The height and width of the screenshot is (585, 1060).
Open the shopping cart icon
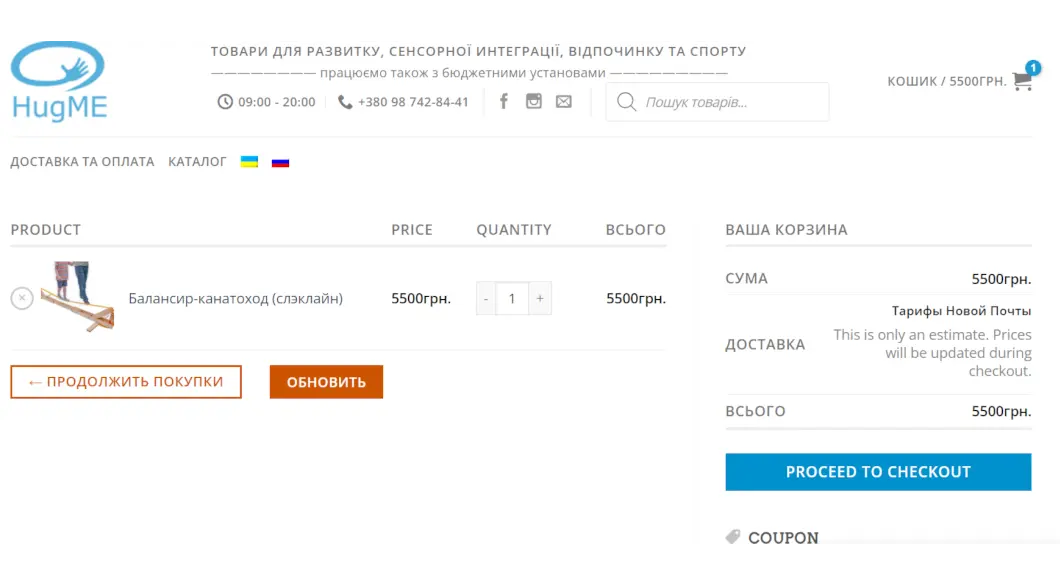(x=1022, y=81)
